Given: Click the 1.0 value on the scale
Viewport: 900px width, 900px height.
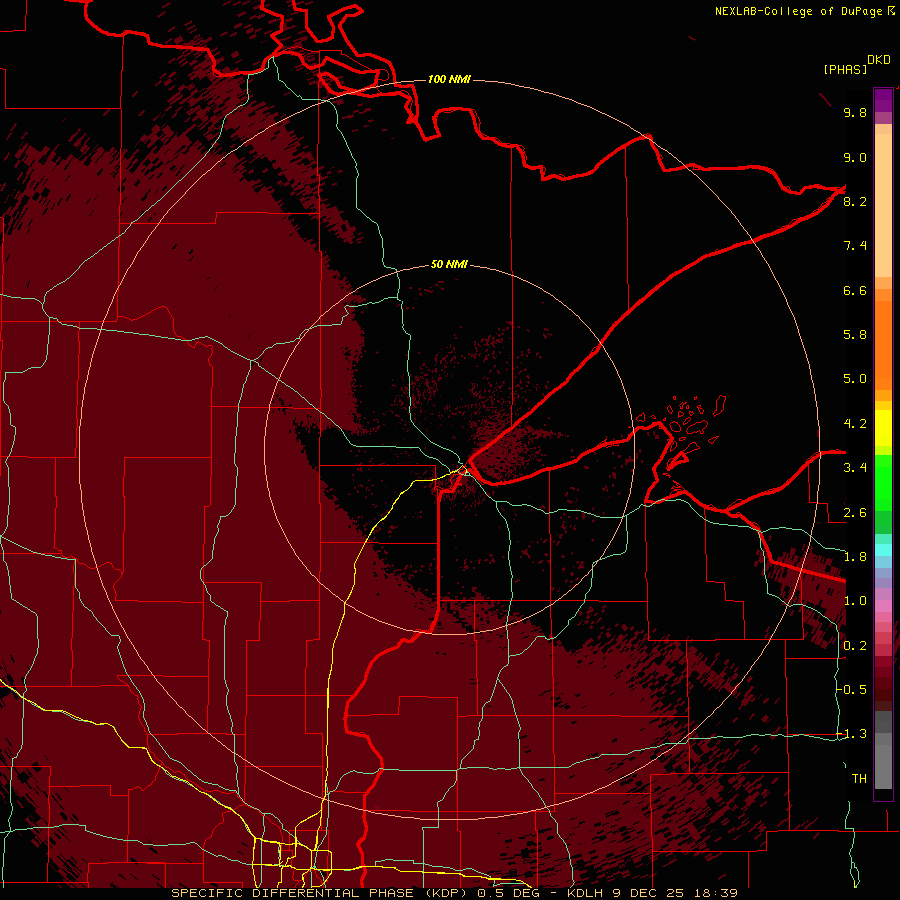Looking at the screenshot, I should tap(855, 601).
